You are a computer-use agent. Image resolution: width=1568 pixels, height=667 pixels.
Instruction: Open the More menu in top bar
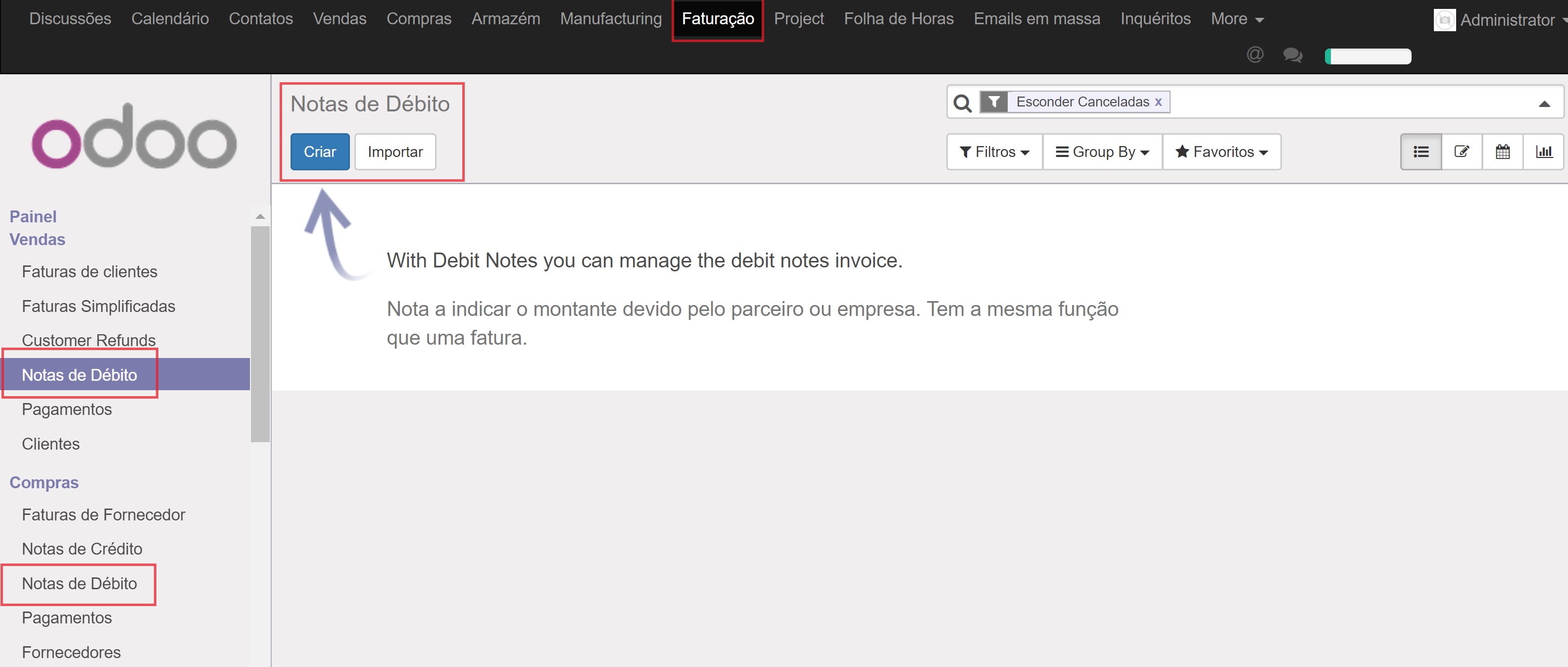[x=1237, y=19]
